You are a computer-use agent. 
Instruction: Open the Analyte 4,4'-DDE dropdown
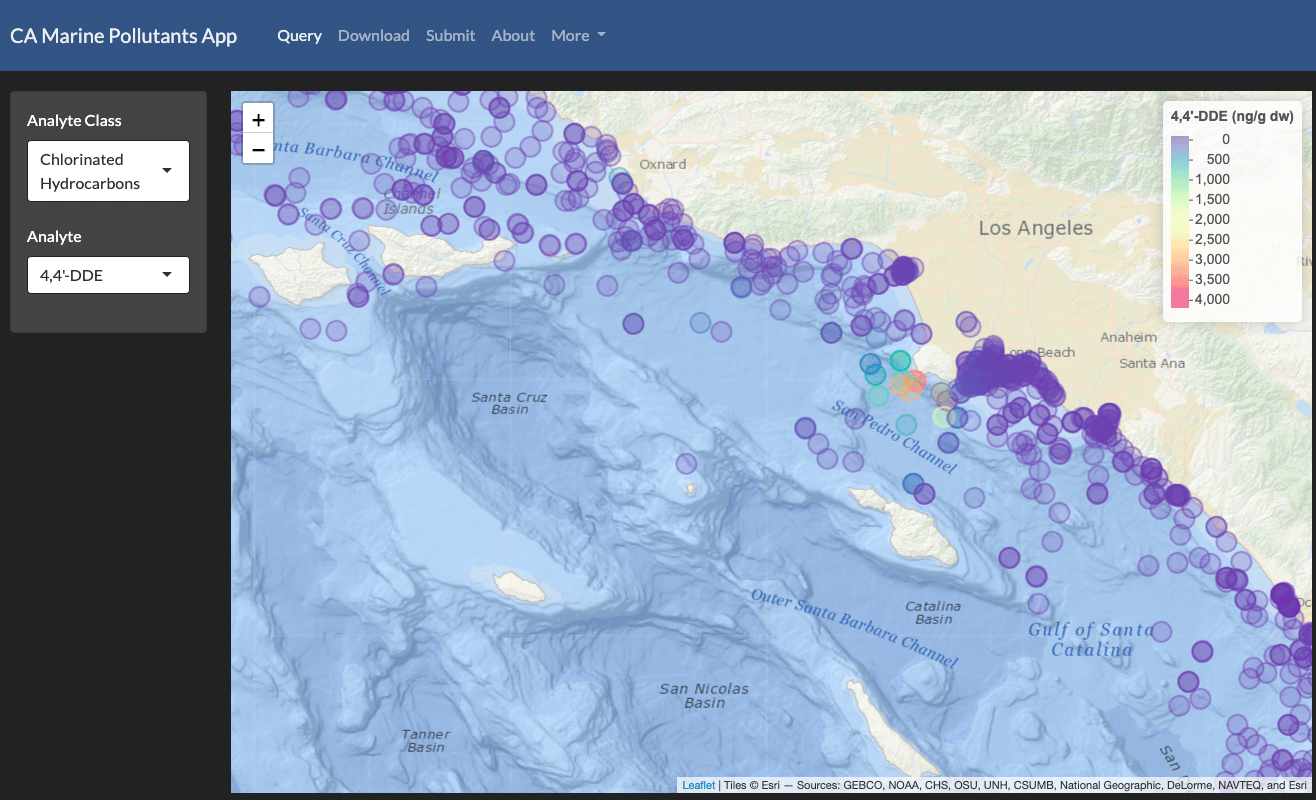tap(108, 275)
